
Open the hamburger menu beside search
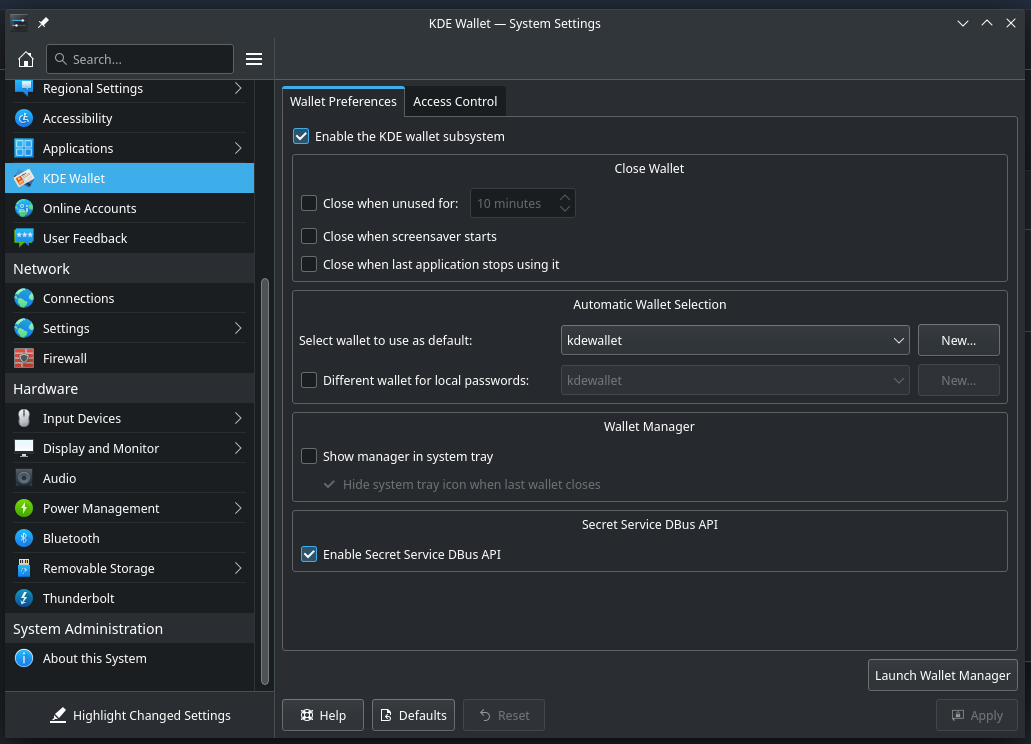pyautogui.click(x=253, y=58)
